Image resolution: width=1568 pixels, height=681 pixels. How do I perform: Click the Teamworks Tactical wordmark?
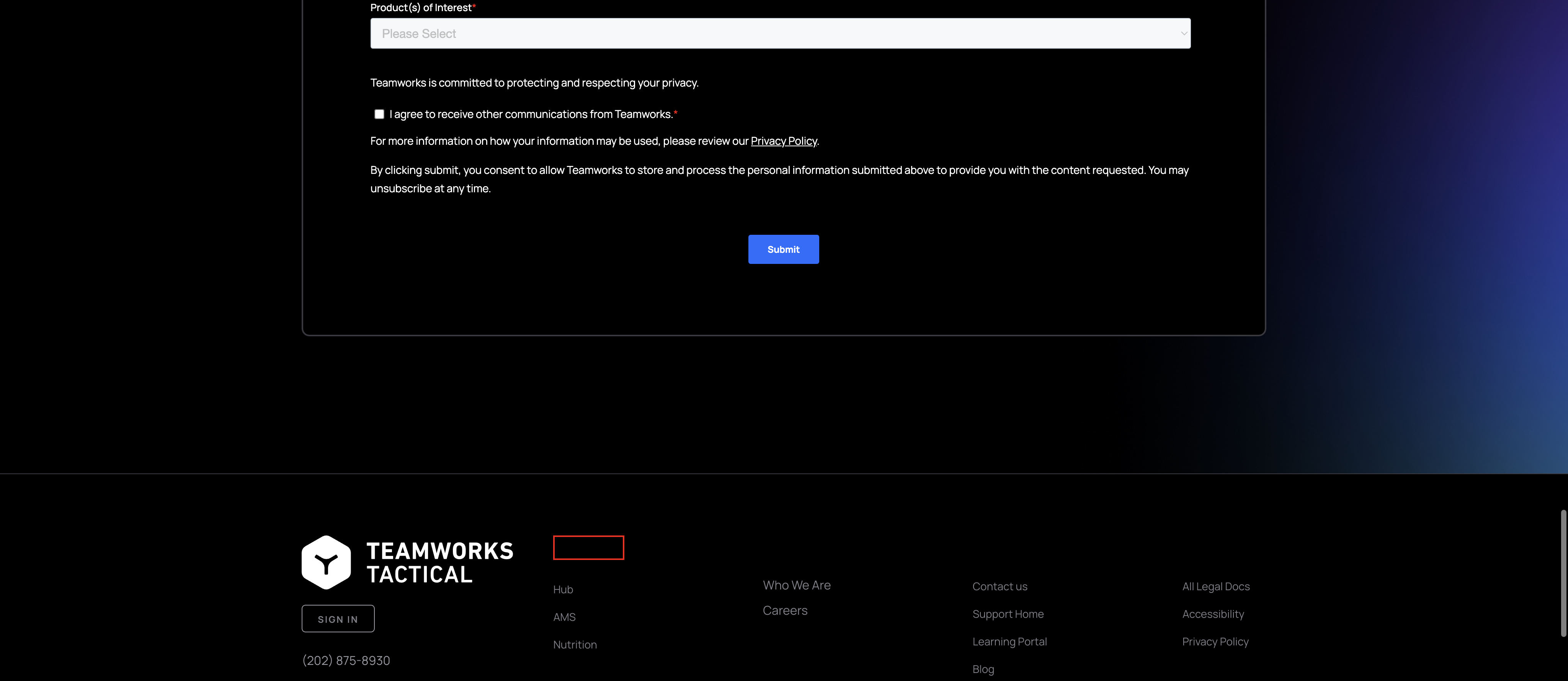(x=439, y=563)
